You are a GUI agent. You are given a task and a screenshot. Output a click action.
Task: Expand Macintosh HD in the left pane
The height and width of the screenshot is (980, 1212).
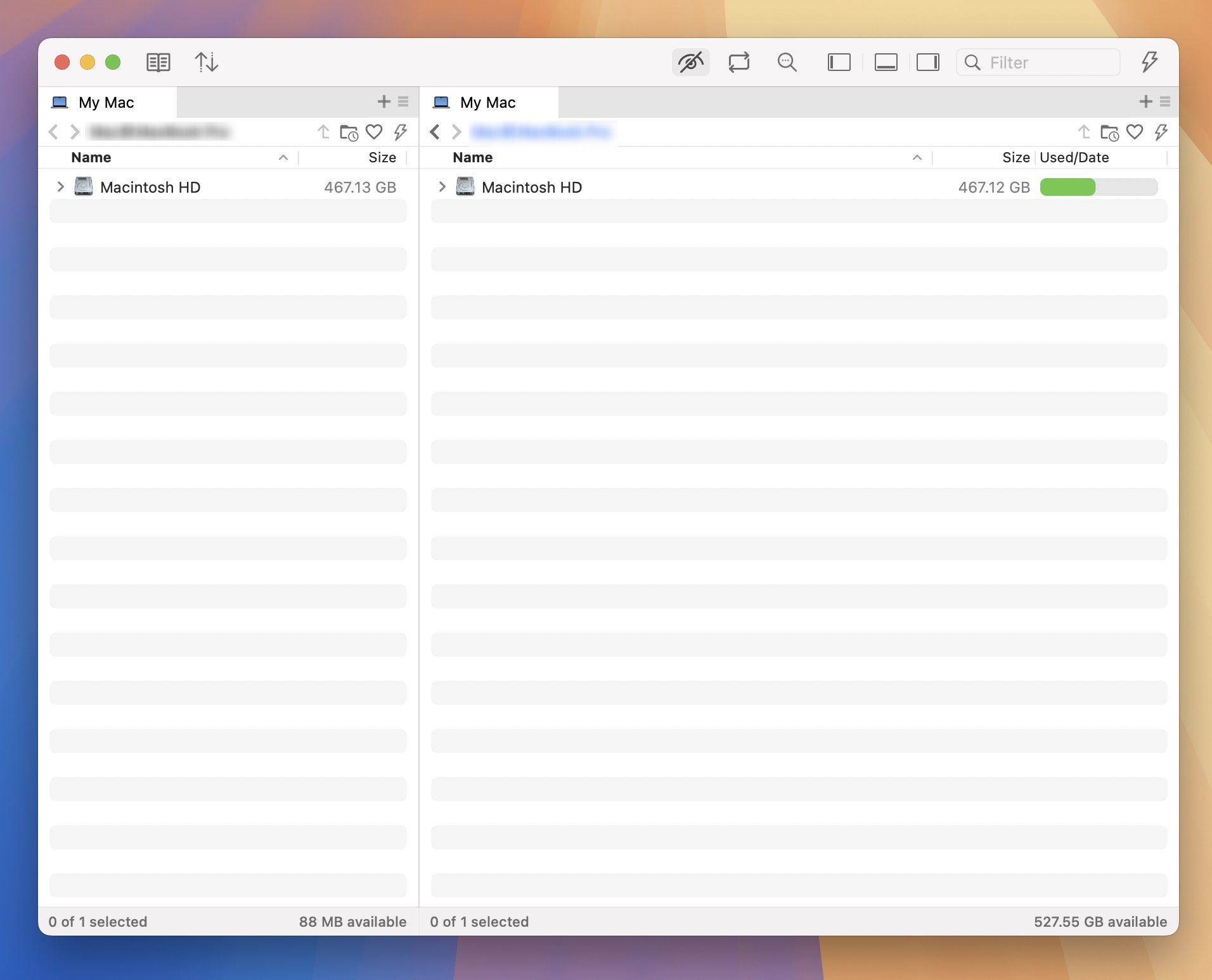pyautogui.click(x=60, y=186)
